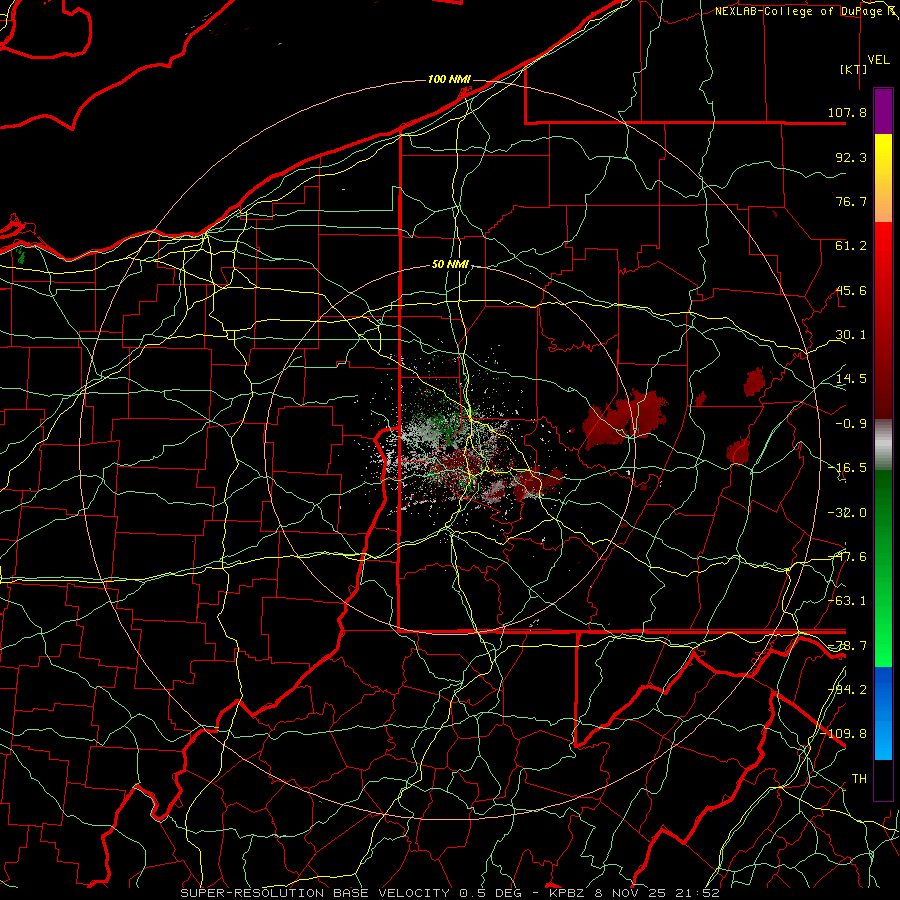Click the 100 NMI range ring label
This screenshot has height=900, width=900.
tap(449, 79)
